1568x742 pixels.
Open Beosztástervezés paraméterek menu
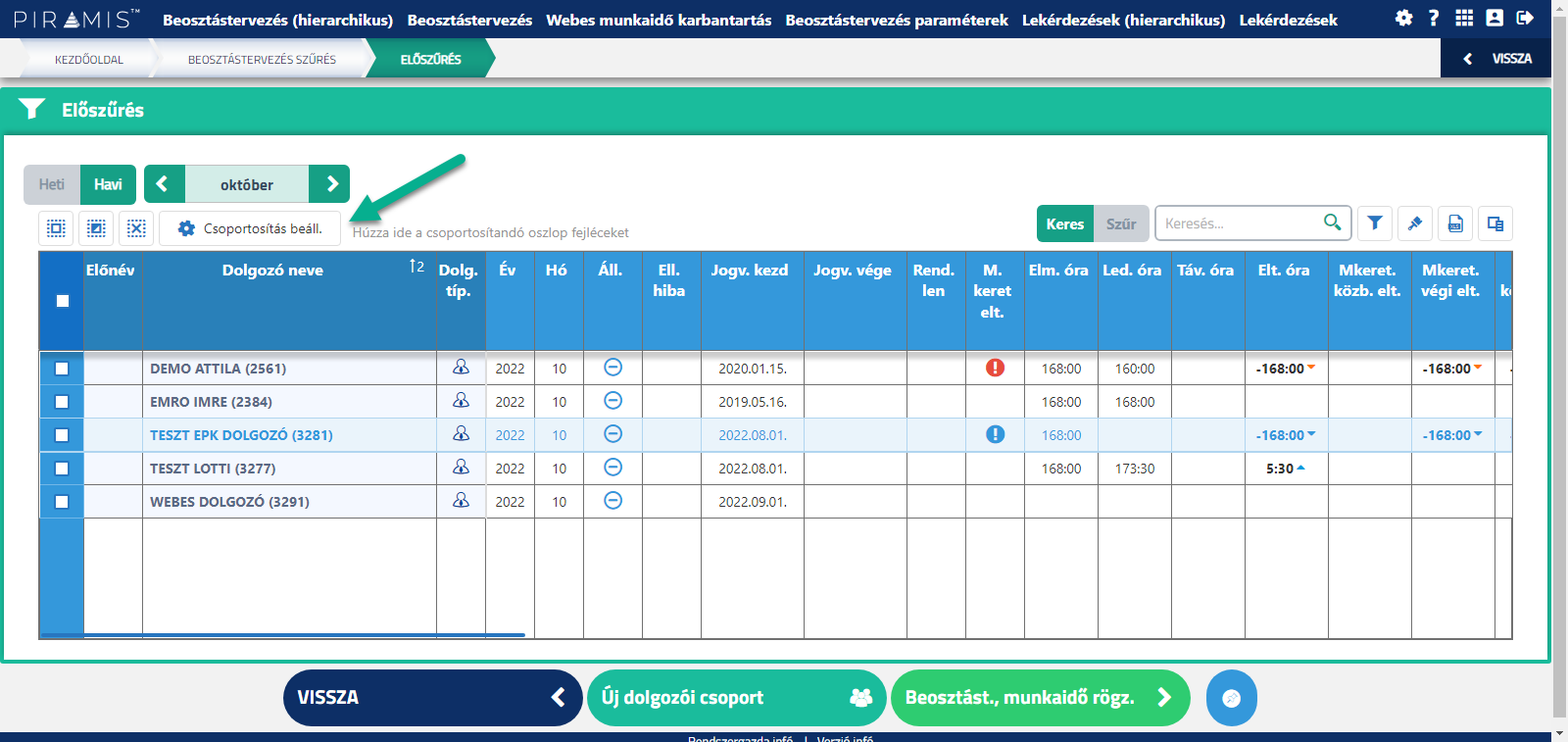click(897, 20)
